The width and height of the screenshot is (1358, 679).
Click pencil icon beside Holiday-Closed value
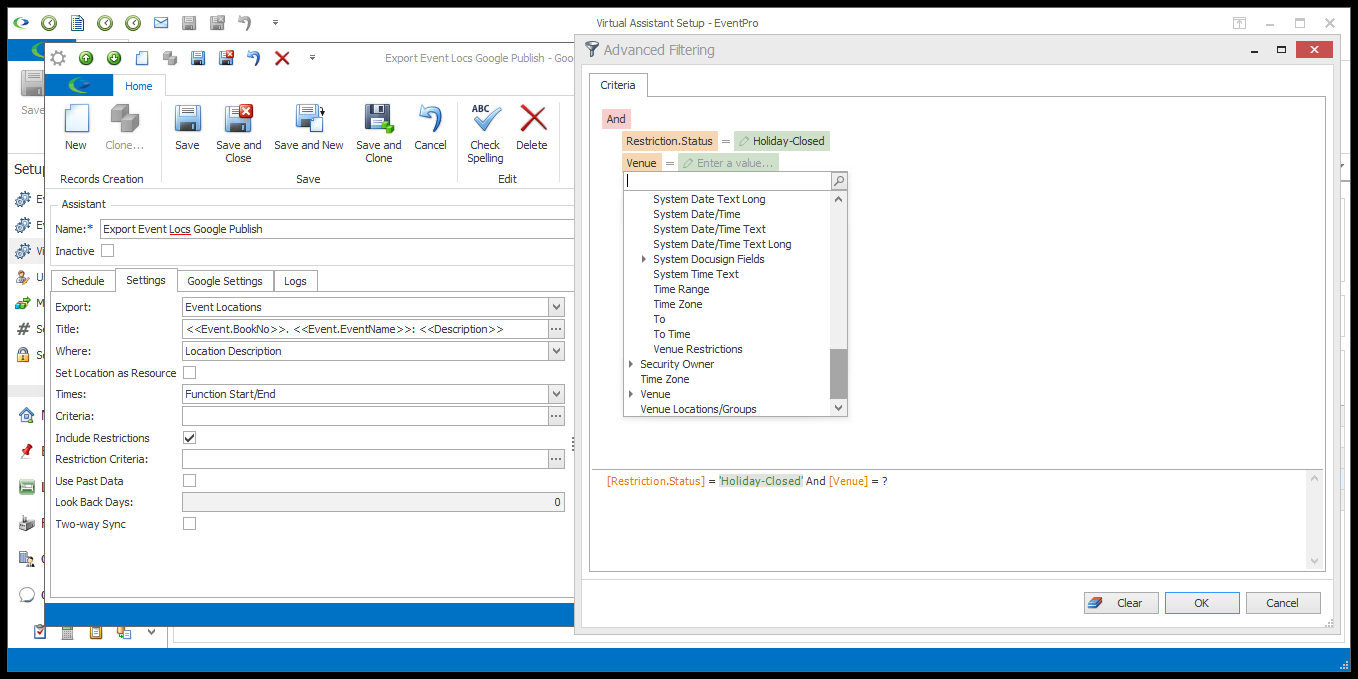[743, 141]
